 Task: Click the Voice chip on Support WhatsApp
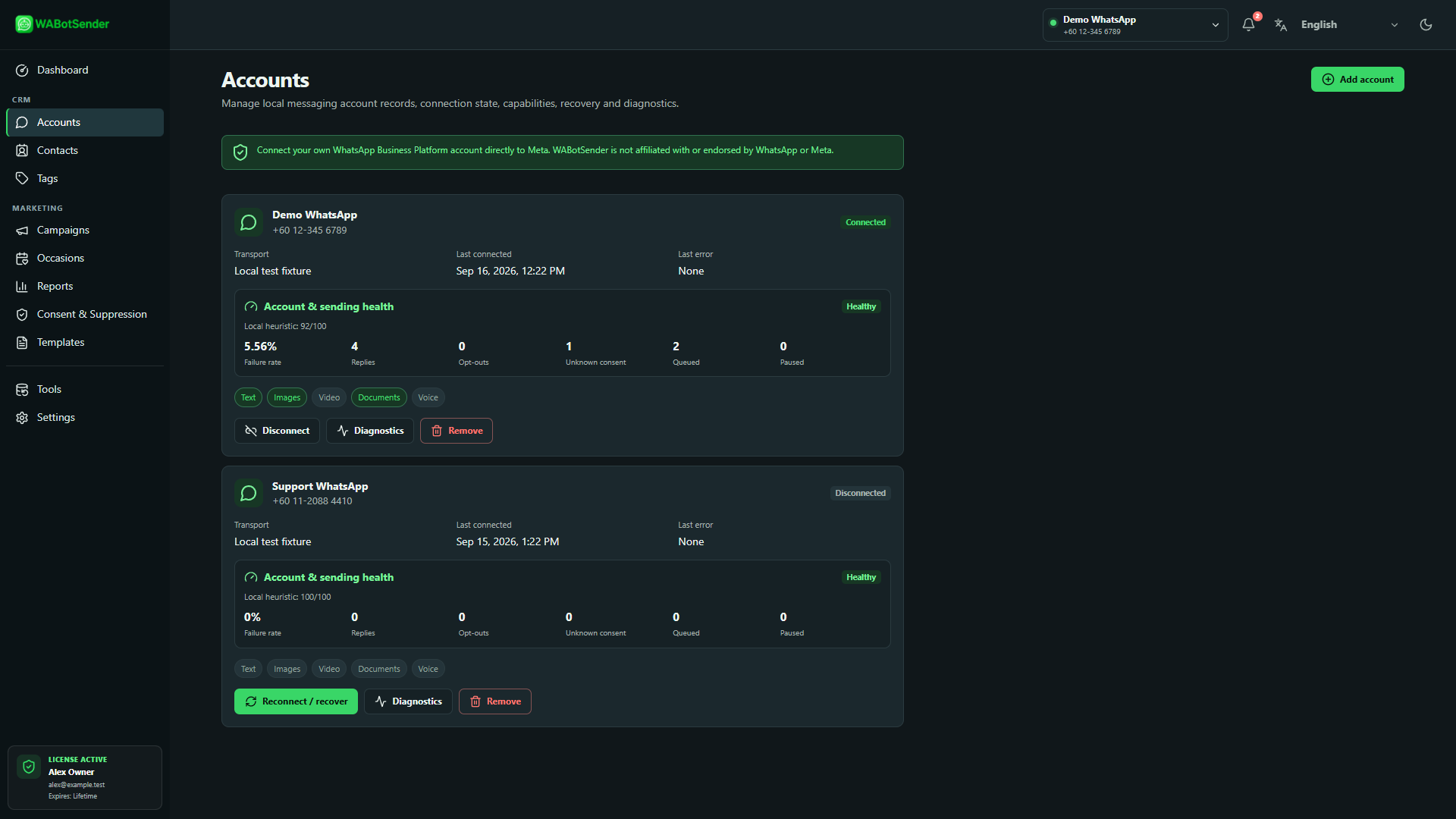click(428, 669)
